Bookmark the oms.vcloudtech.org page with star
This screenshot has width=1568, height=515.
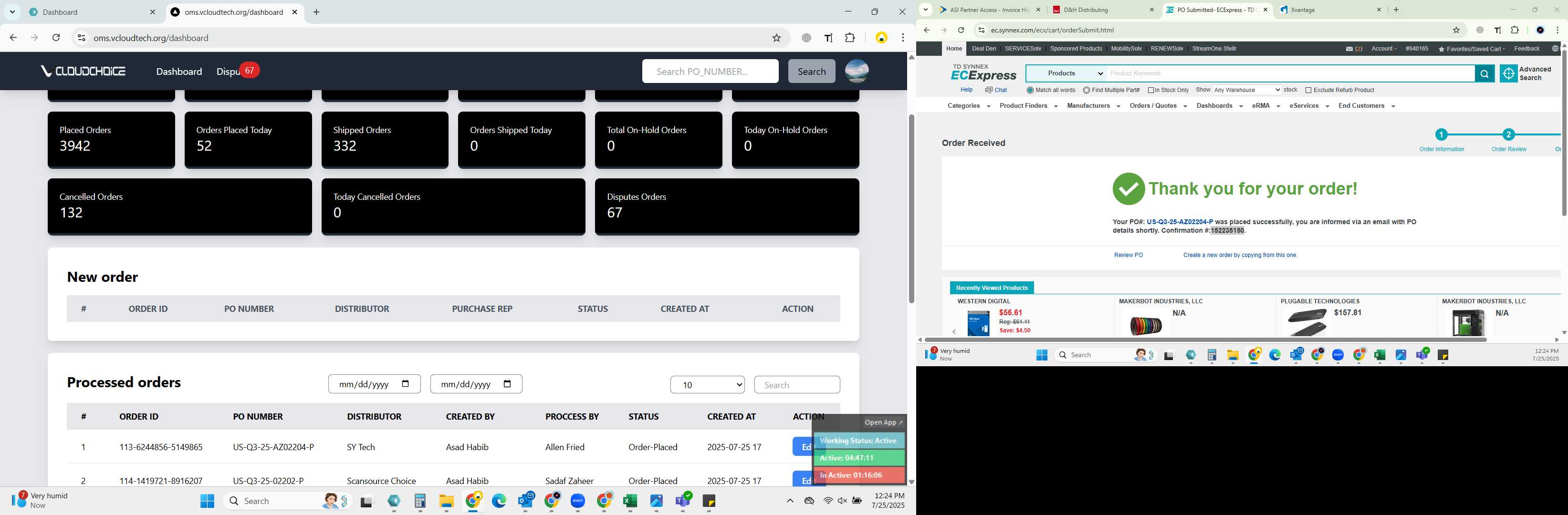click(x=776, y=38)
